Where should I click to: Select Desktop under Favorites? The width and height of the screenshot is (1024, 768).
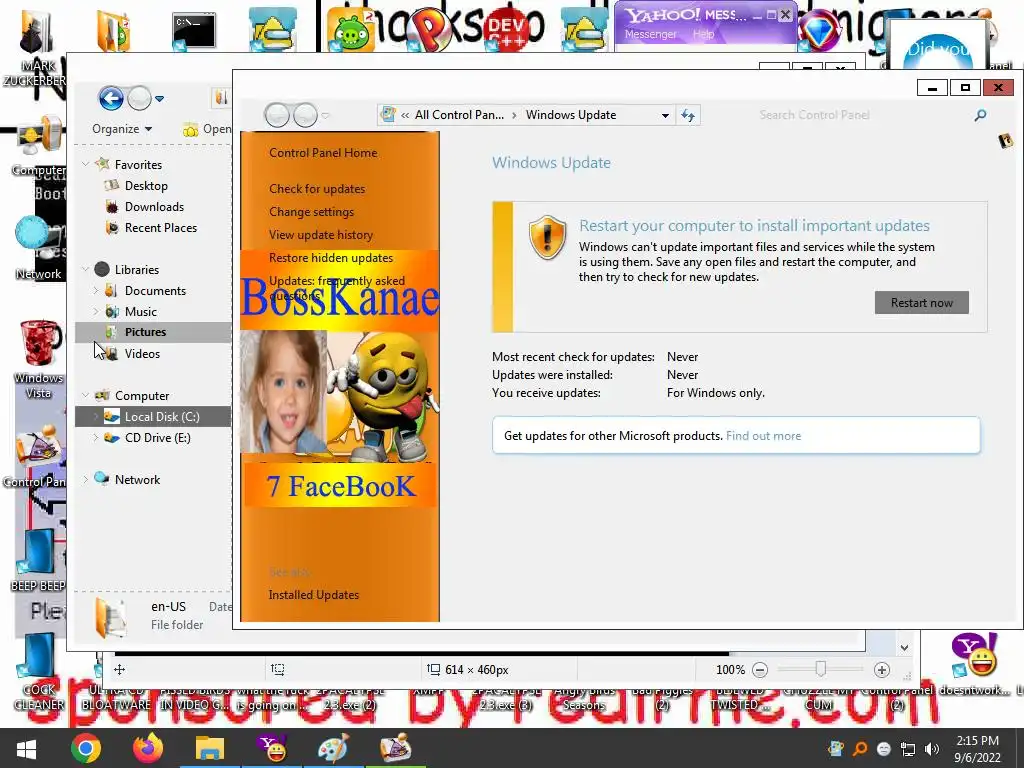(146, 185)
